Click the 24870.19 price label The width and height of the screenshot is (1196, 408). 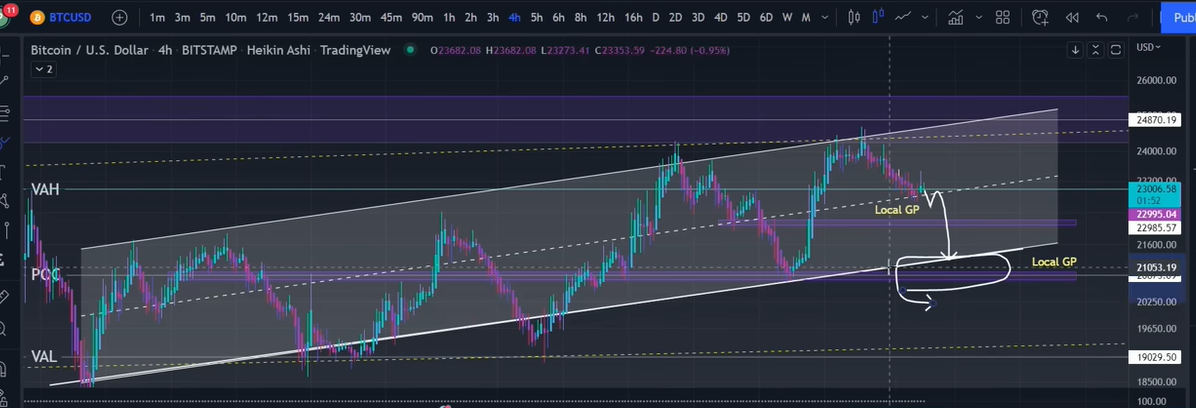point(1157,120)
